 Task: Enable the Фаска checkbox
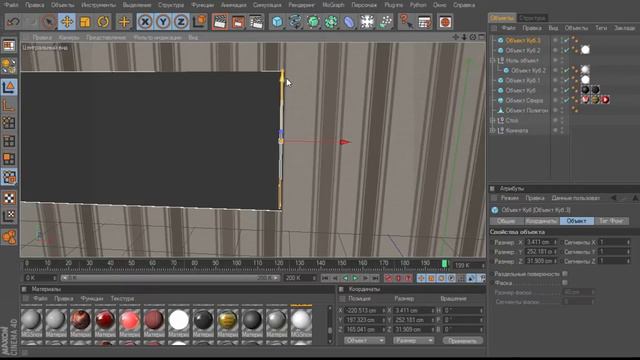click(565, 282)
